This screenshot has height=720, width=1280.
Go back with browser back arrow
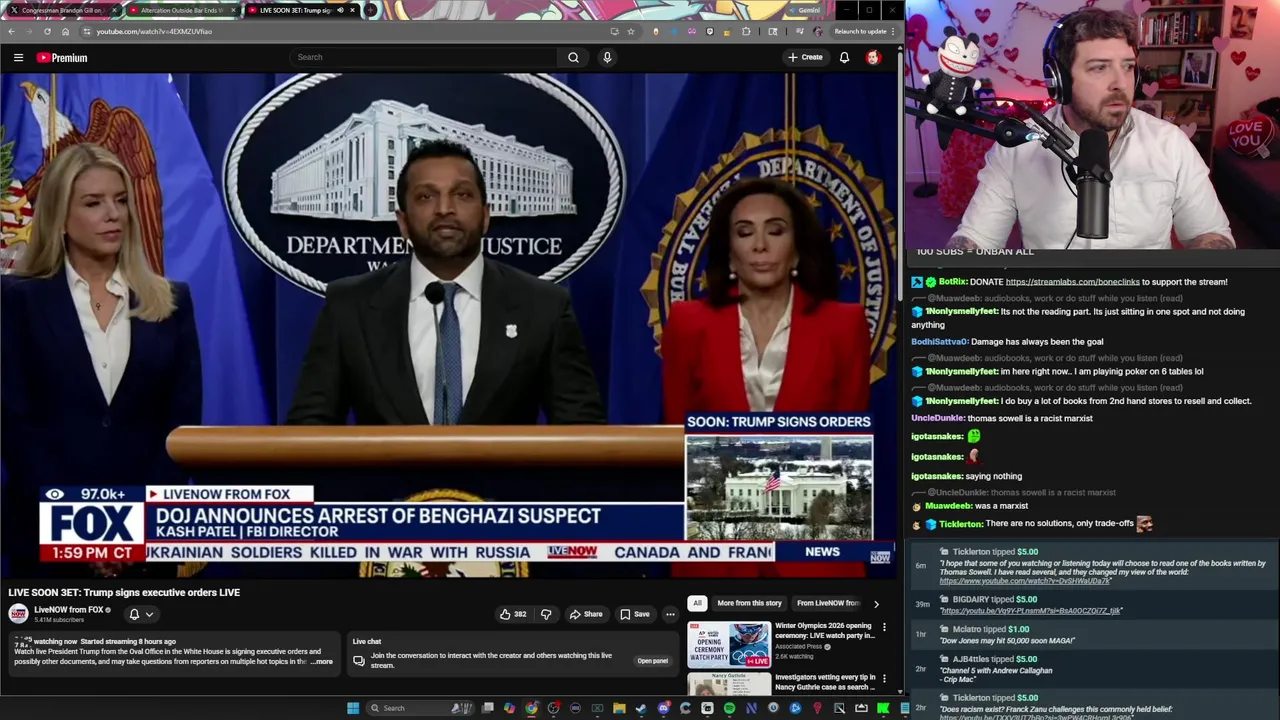coord(11,31)
